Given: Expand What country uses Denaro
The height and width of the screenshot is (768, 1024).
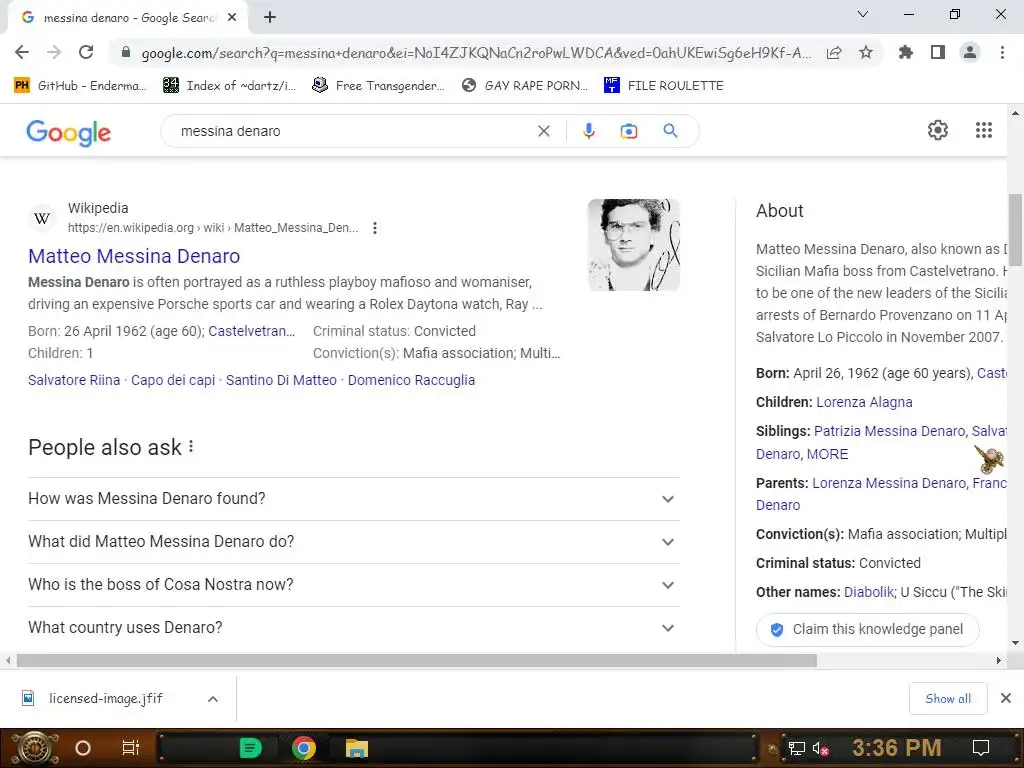Looking at the screenshot, I should (x=353, y=628).
